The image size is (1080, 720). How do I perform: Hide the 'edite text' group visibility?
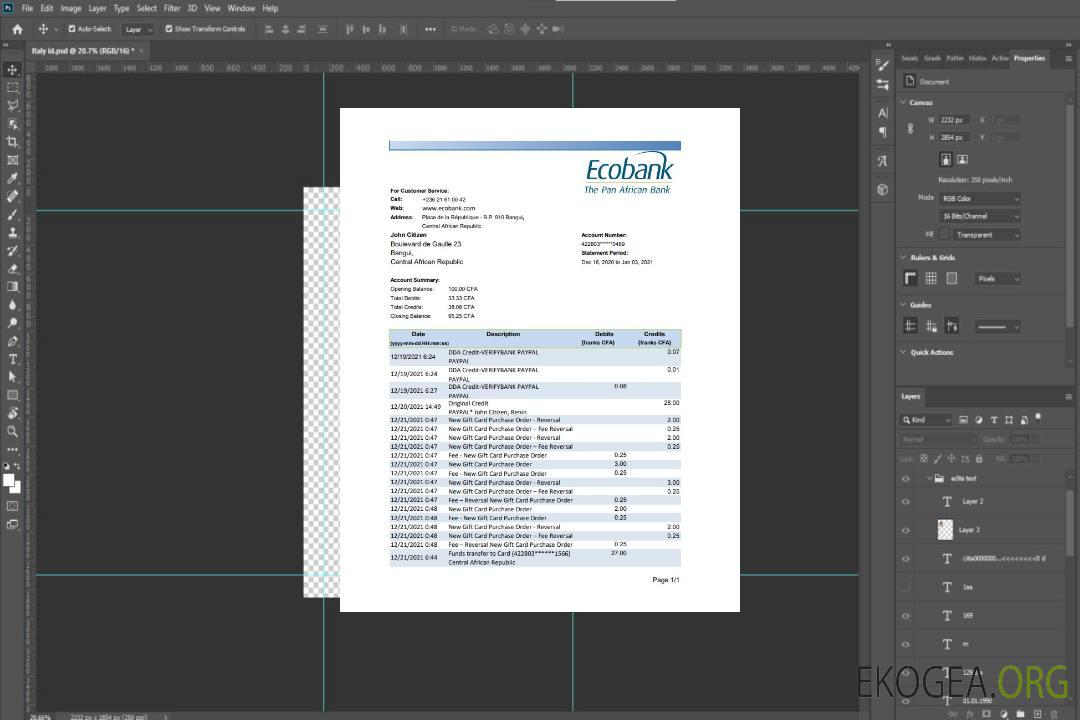[906, 479]
